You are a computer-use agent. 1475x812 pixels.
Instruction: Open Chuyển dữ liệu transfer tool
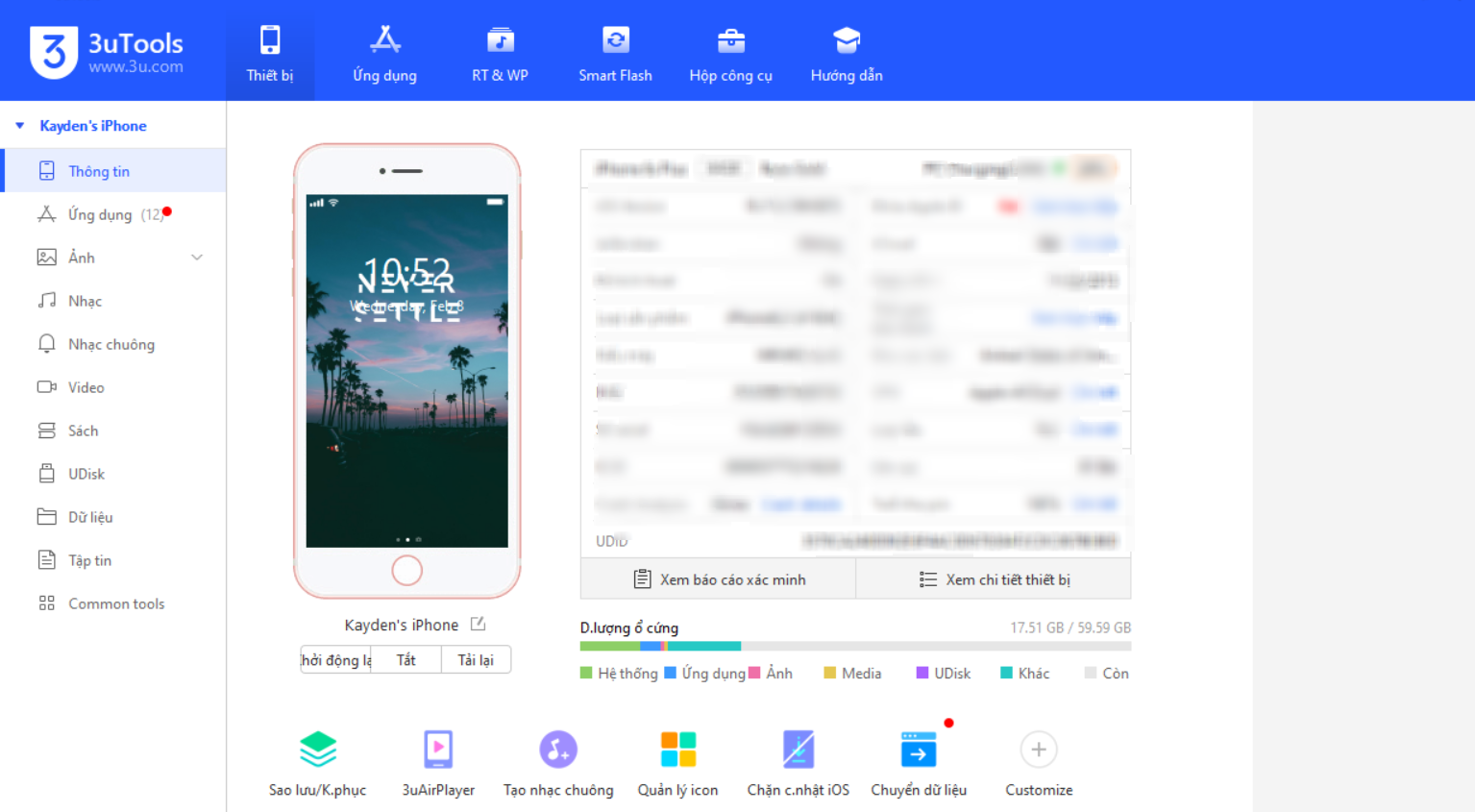coord(918,750)
